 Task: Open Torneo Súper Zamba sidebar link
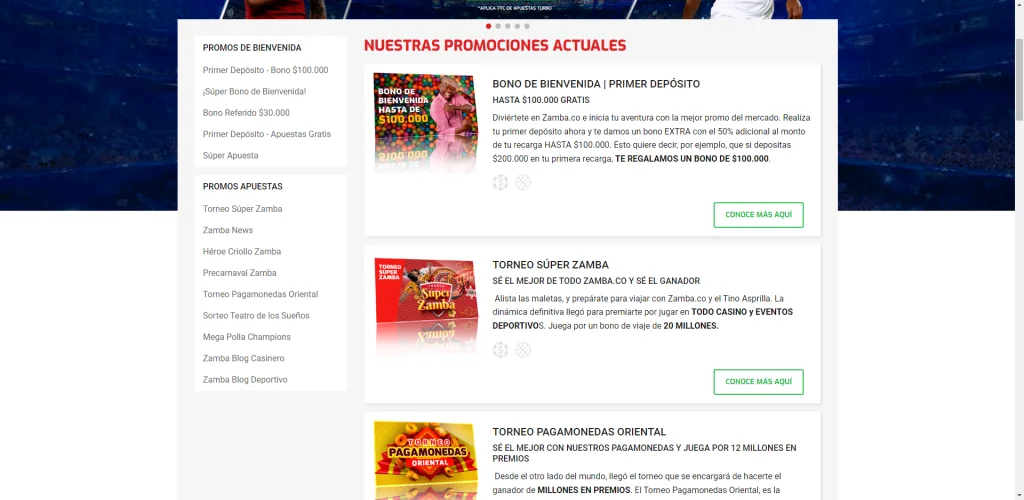pyautogui.click(x=243, y=209)
